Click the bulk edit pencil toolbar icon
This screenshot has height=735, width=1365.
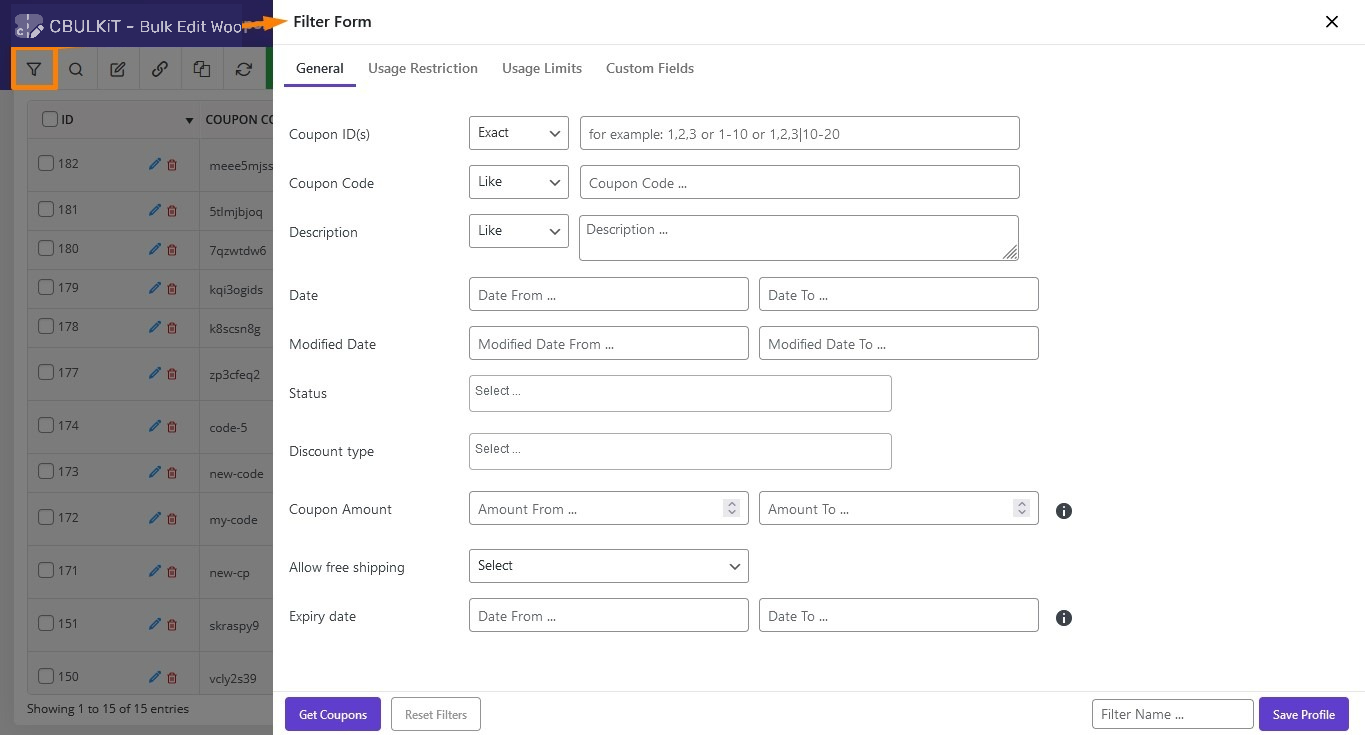coord(118,70)
